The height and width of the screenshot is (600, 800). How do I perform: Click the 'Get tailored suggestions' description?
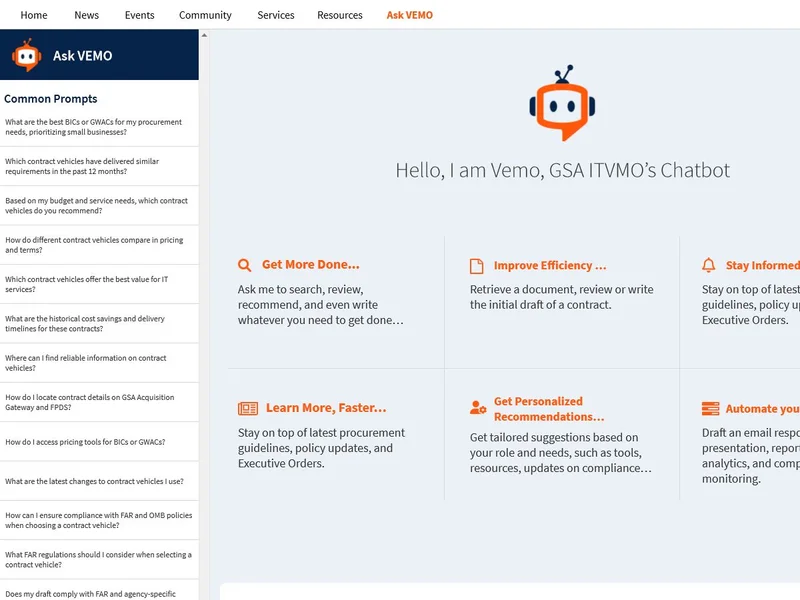pos(560,453)
